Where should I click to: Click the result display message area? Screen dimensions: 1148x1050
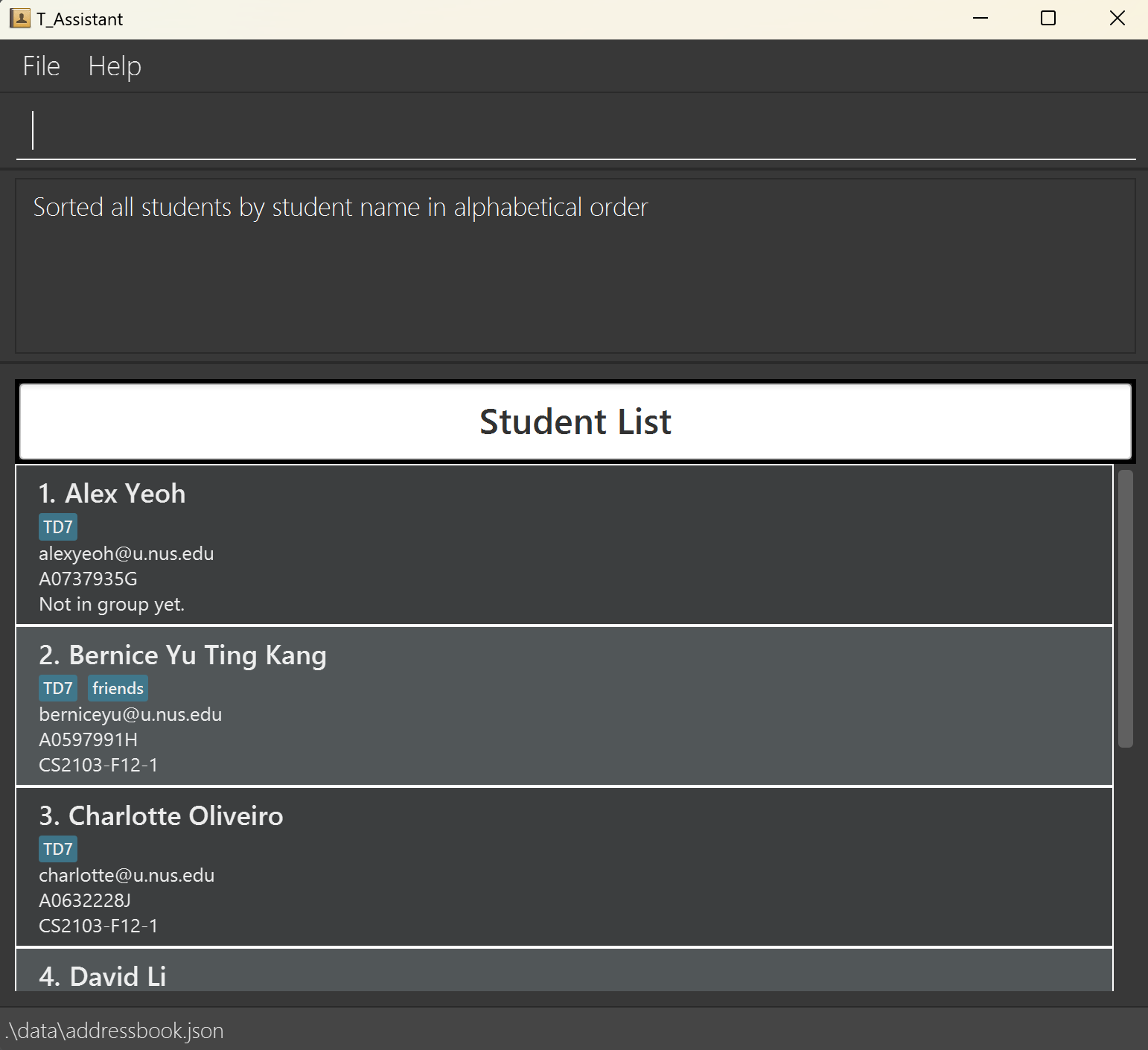point(575,265)
